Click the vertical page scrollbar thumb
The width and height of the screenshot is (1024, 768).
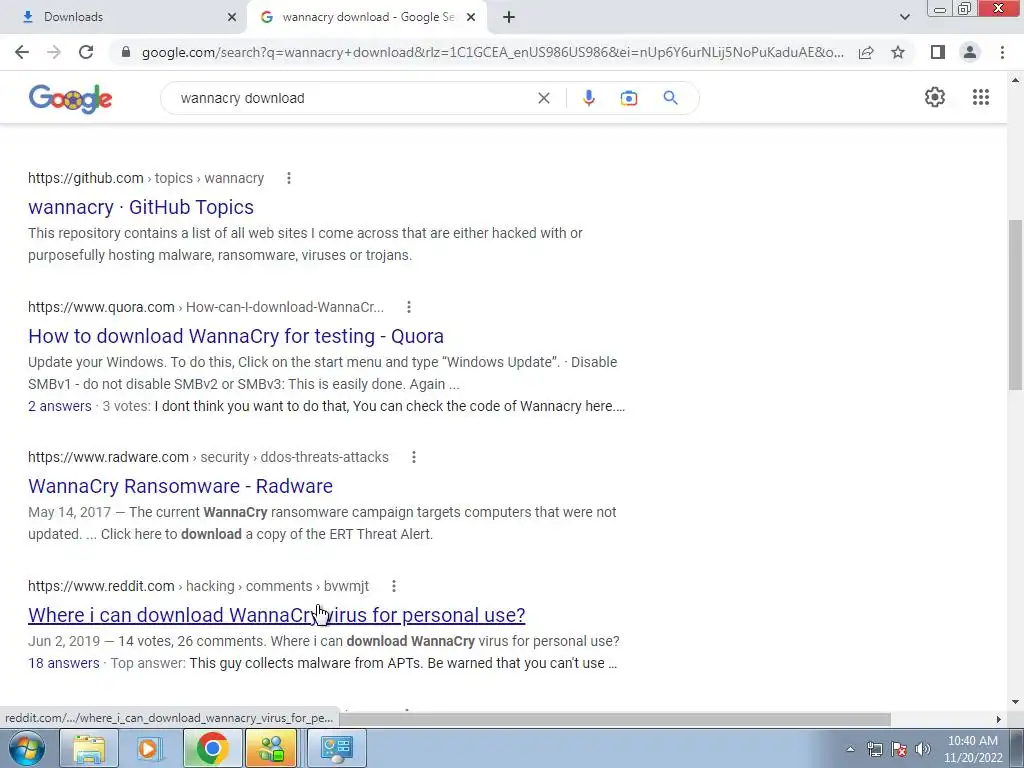pyautogui.click(x=1015, y=305)
